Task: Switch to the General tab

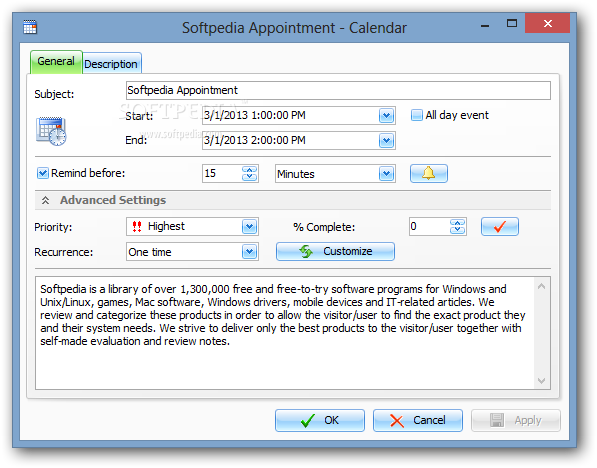Action: point(56,61)
